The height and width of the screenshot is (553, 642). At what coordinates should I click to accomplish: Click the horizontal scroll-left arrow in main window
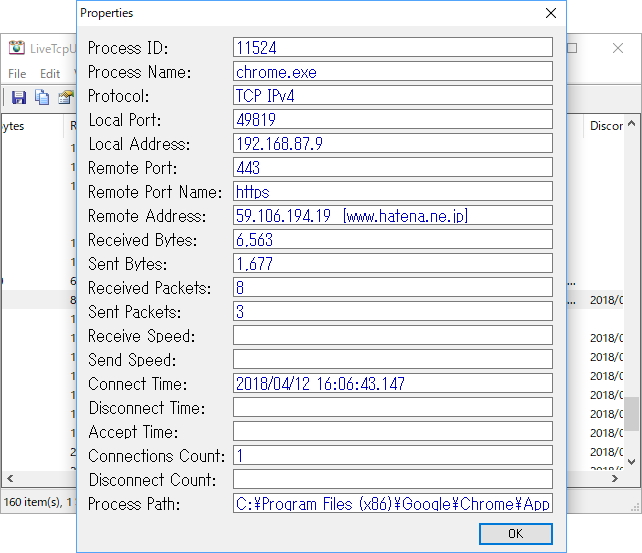click(x=10, y=478)
